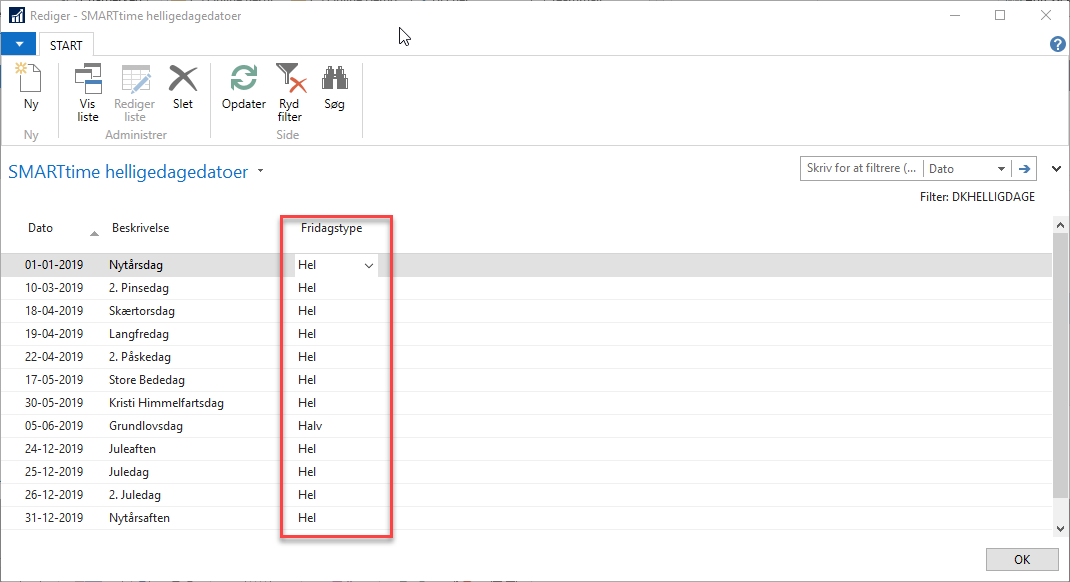Viewport: 1070px width, 582px height.
Task: Open the blue application menu dropdown
Action: tap(19, 44)
